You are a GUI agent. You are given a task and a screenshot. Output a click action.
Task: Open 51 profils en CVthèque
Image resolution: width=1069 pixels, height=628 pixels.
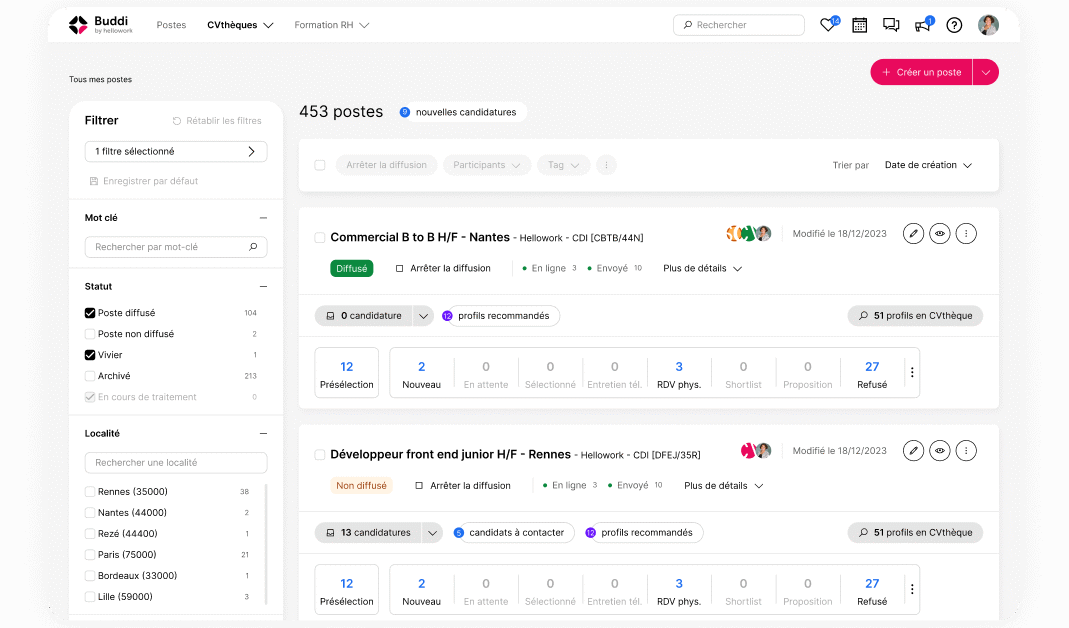click(x=914, y=314)
